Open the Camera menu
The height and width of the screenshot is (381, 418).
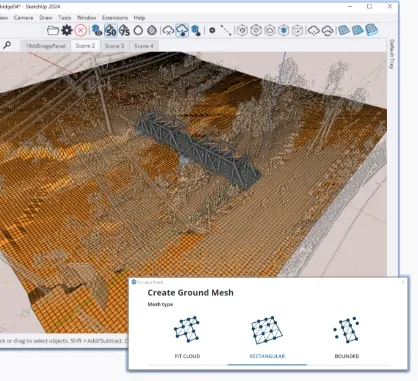coord(23,18)
